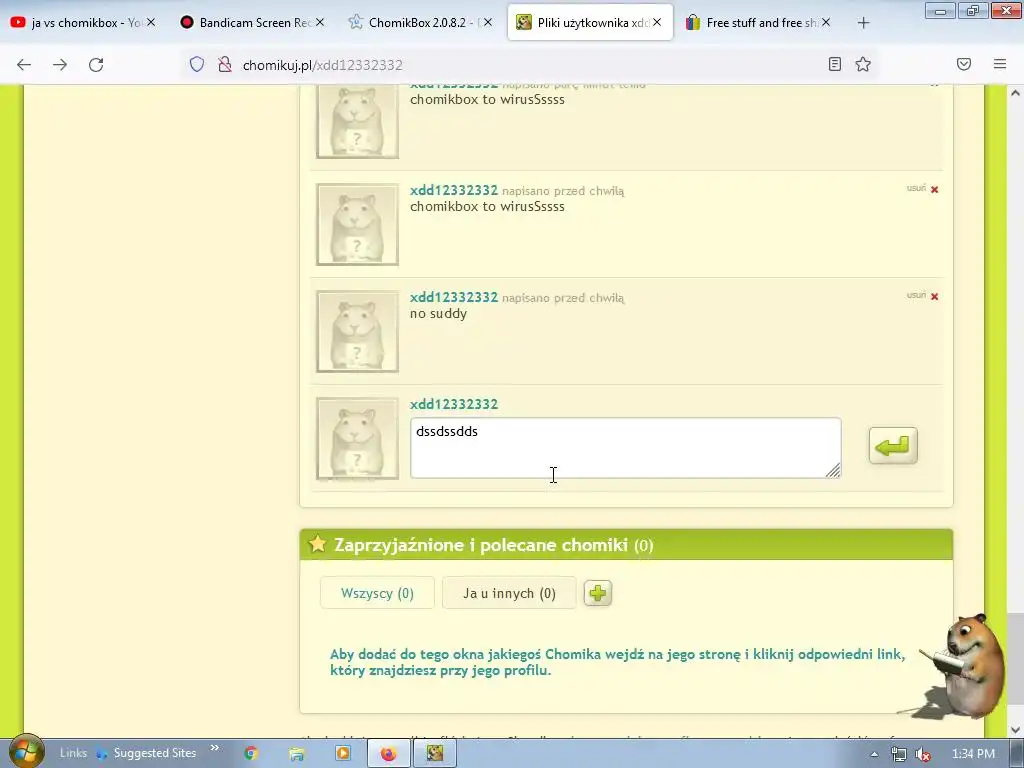Click the 'no suddy' comment text
1024x768 pixels.
click(x=438, y=313)
